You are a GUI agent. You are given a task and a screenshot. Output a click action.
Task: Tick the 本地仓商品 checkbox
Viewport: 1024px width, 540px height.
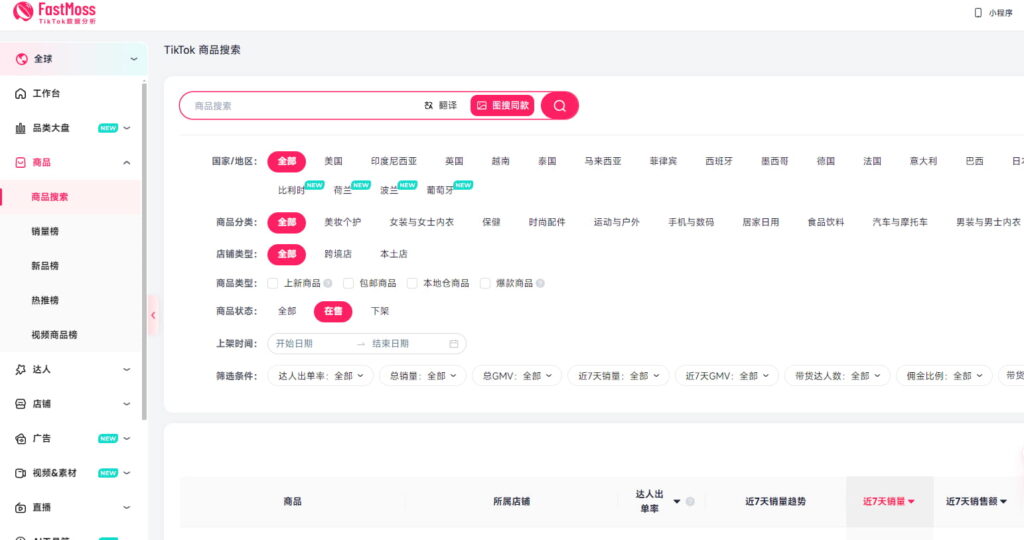pyautogui.click(x=412, y=283)
